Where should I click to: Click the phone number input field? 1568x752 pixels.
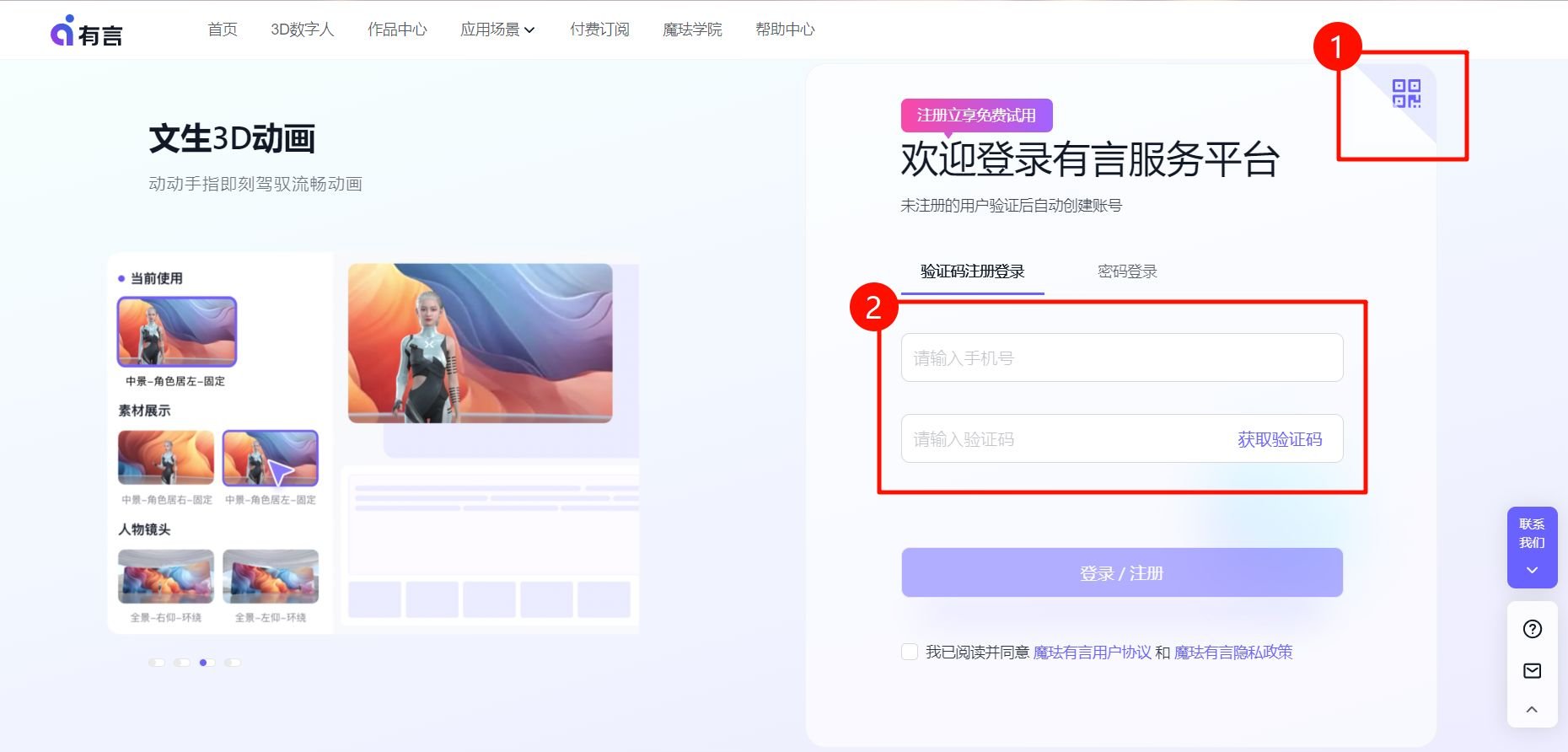coord(1121,358)
